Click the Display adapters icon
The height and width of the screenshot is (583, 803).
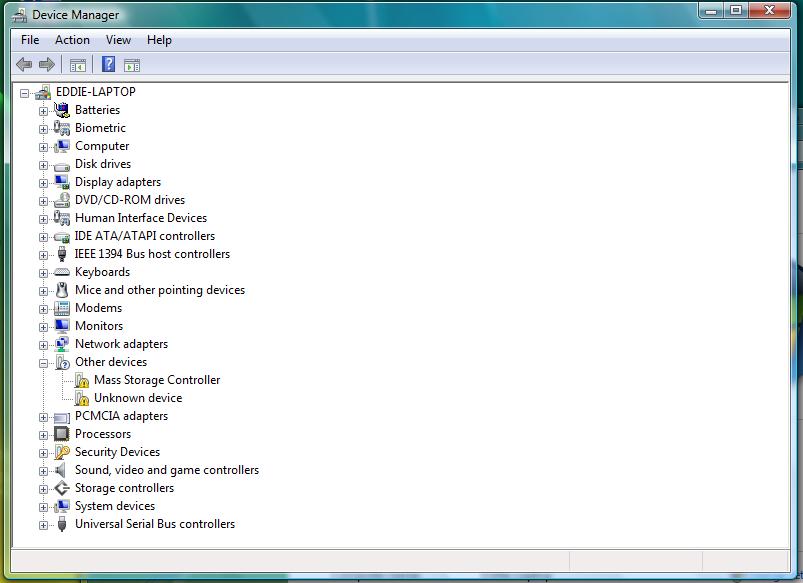(x=62, y=182)
